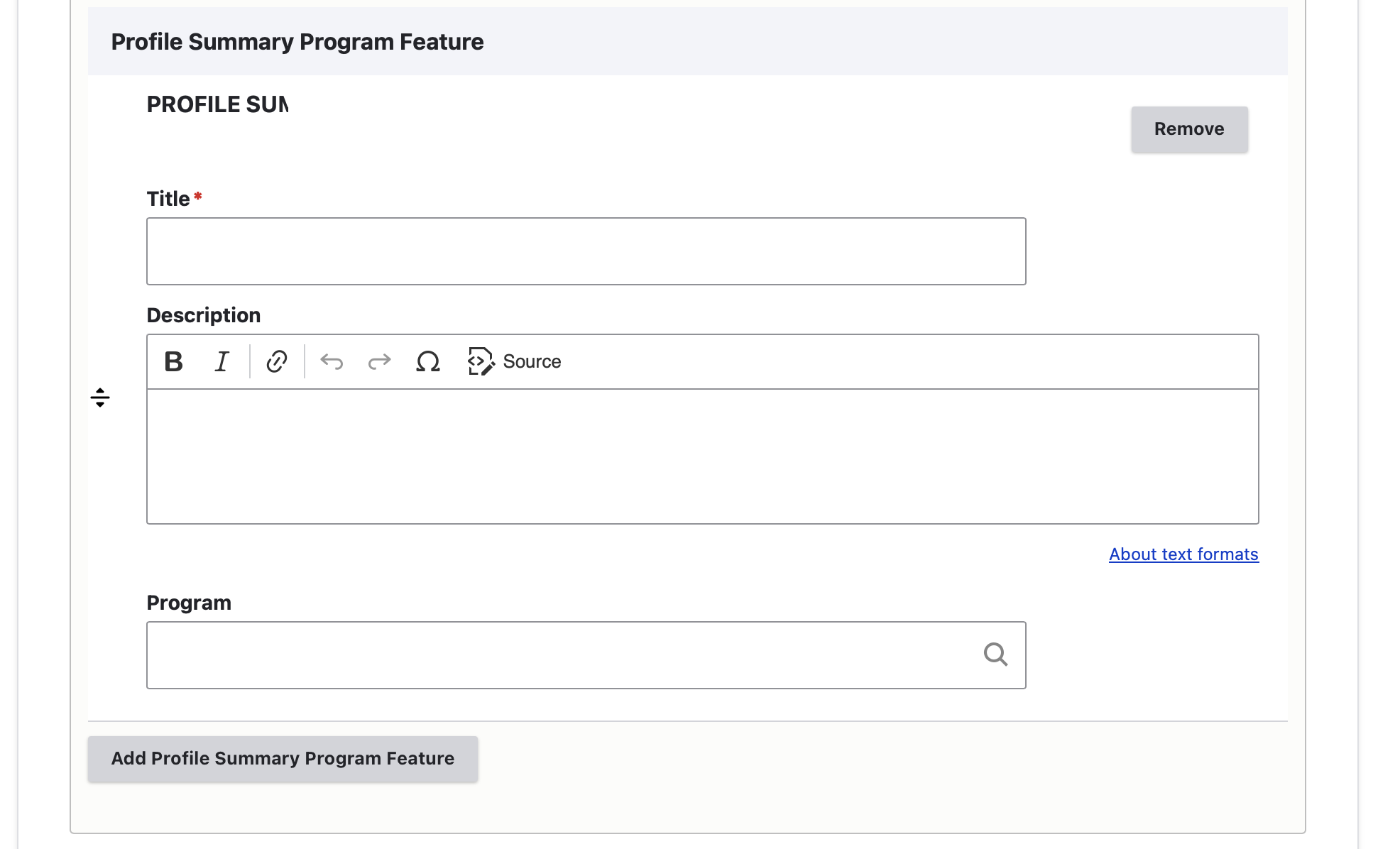Click the Title field label
This screenshot has width=1400, height=849.
coord(168,199)
